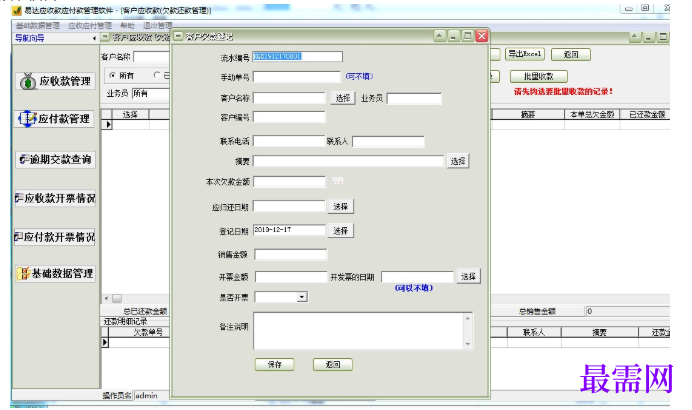Open 应收款管理 from the navigation panel
Screen dimensions: 692x410
click(56, 82)
